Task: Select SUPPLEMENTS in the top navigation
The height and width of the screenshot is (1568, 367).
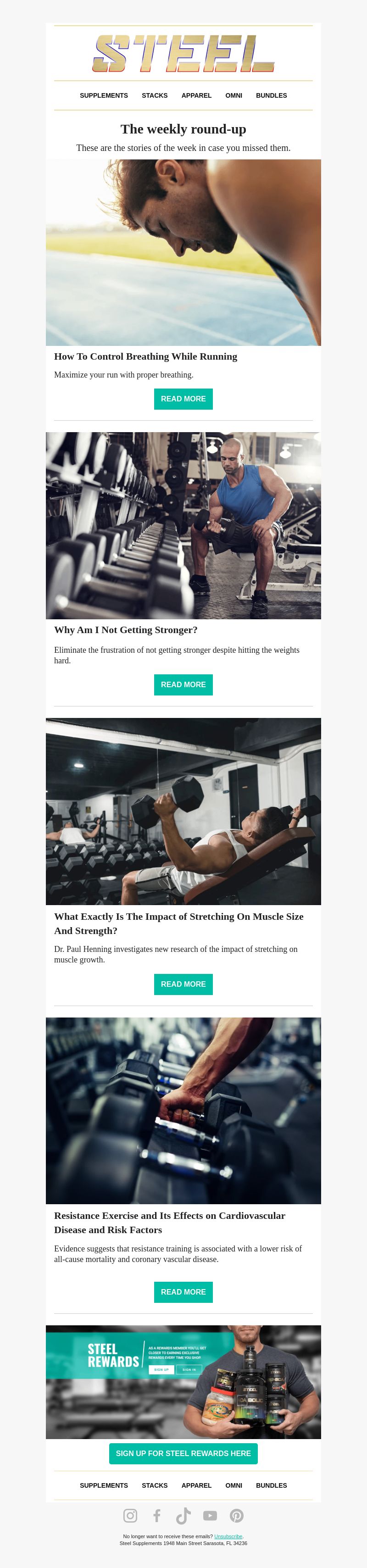Action: (x=104, y=95)
